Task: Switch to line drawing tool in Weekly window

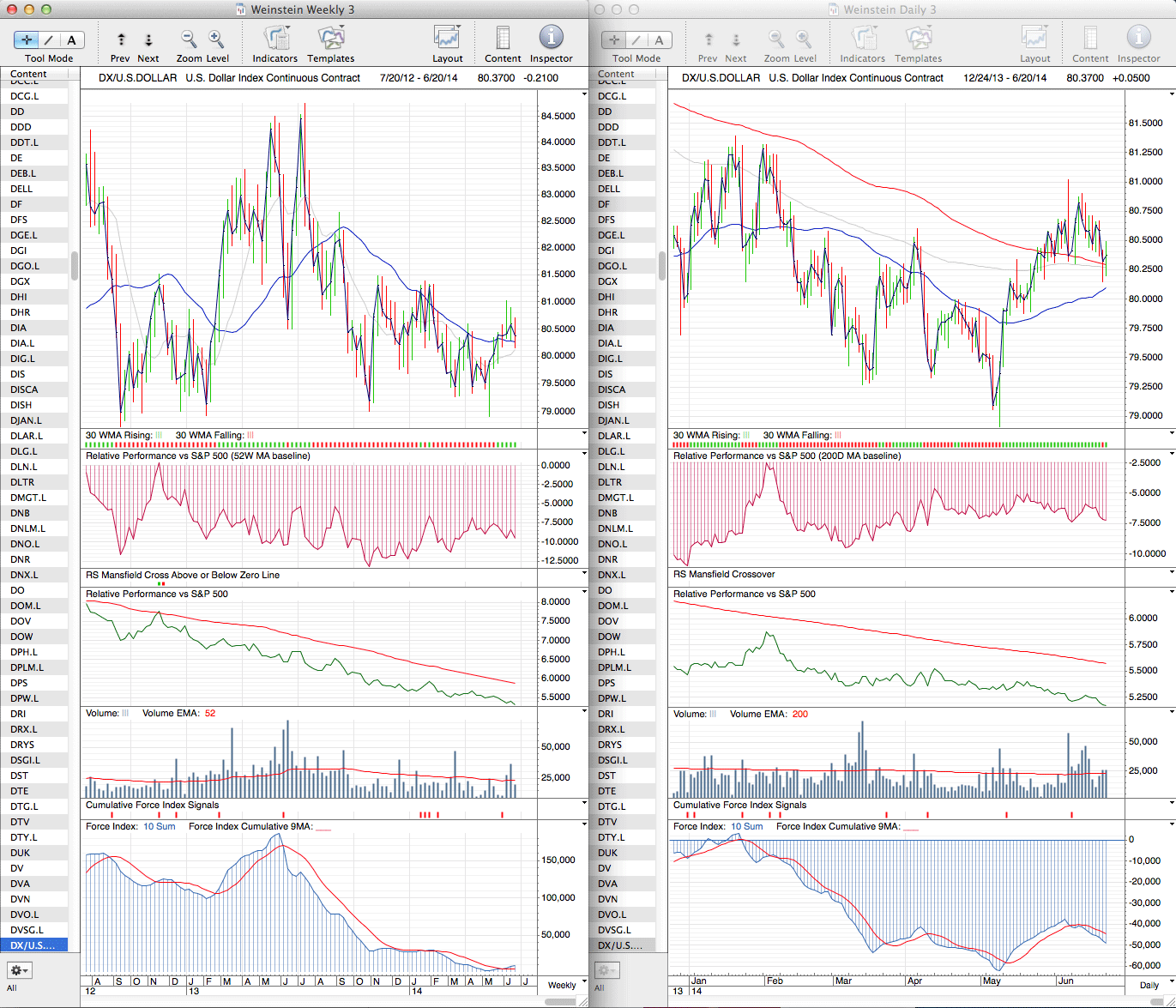Action: [x=49, y=40]
